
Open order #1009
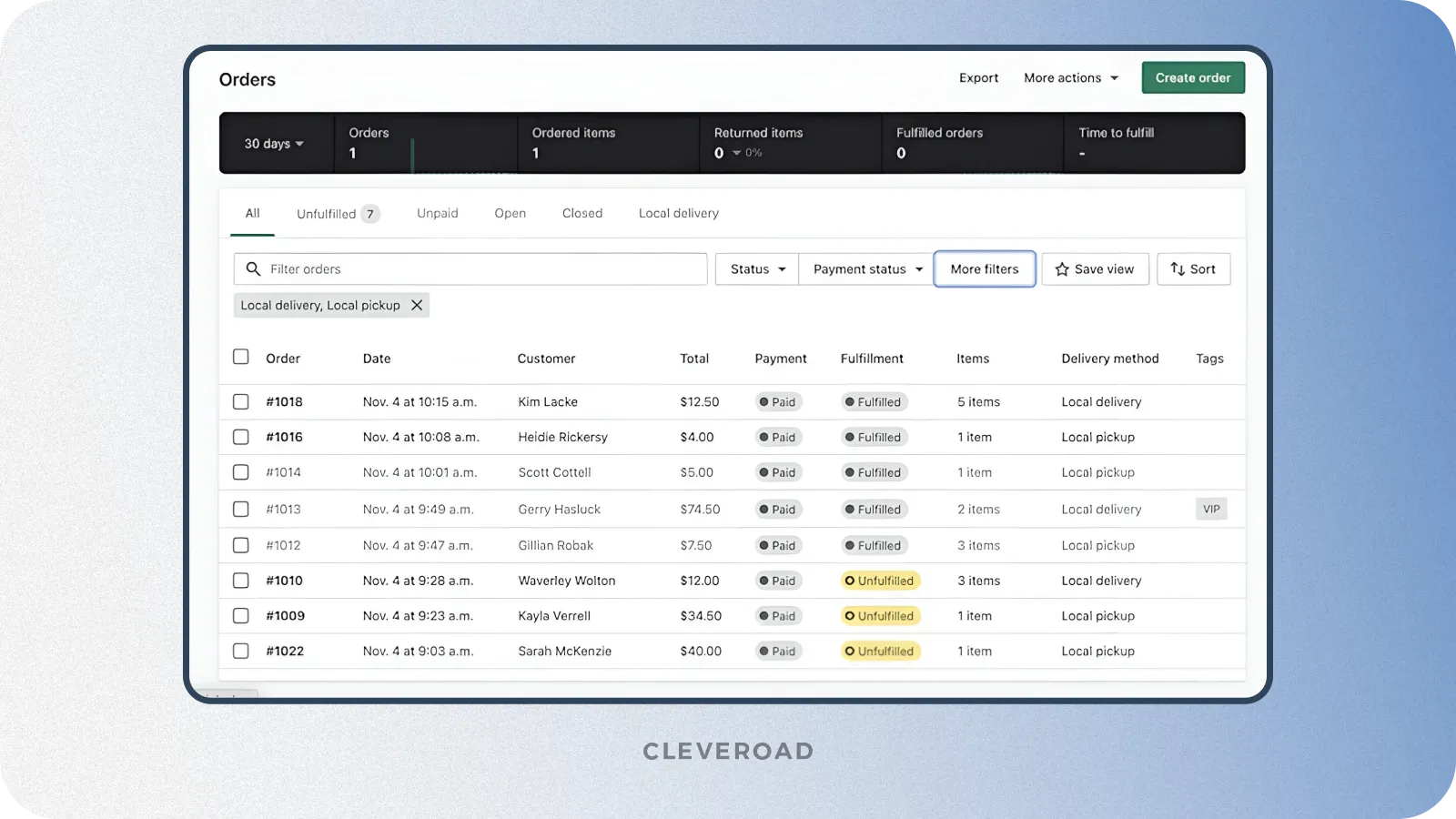point(285,616)
